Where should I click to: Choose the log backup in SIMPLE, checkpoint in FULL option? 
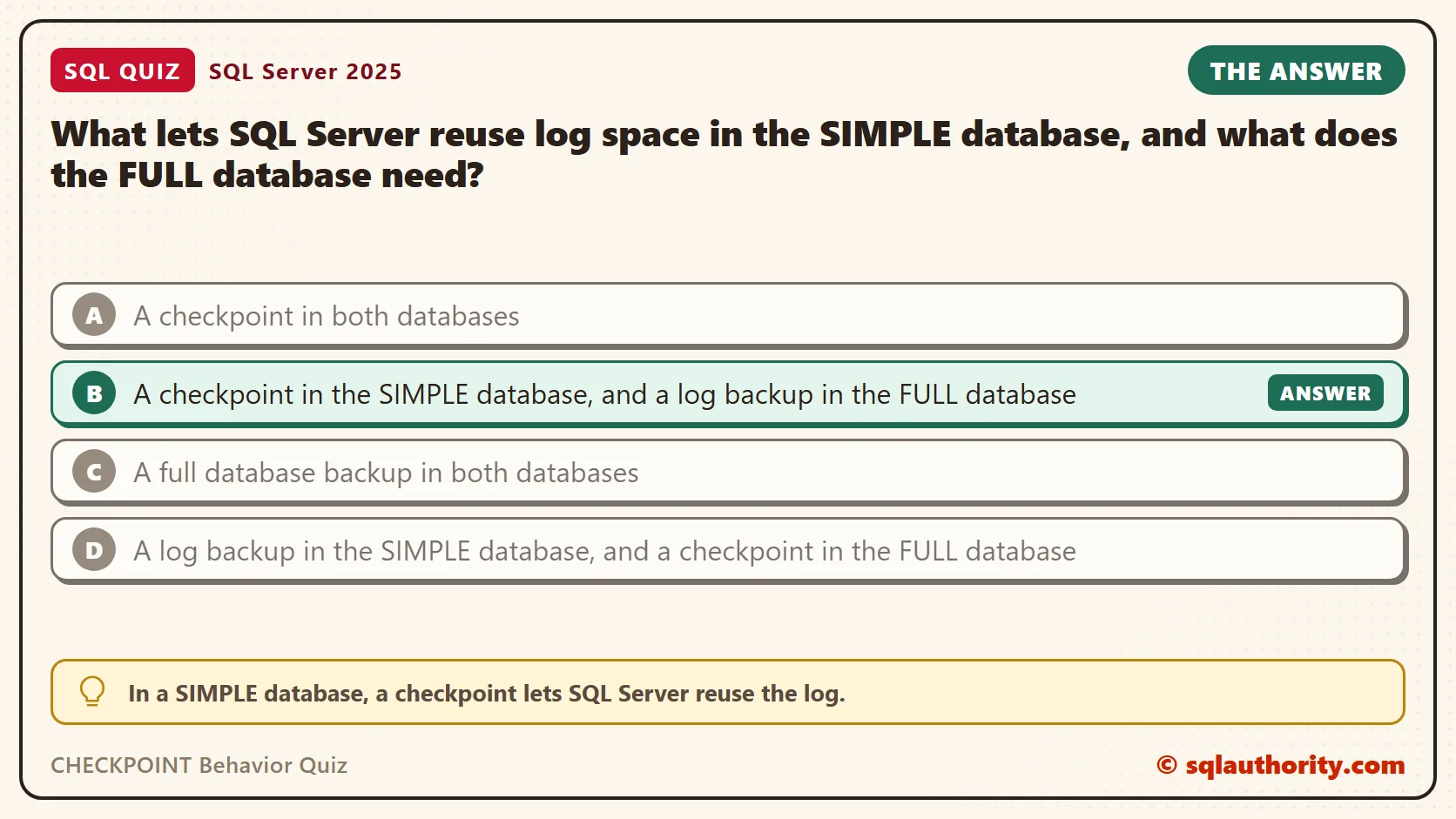(x=729, y=550)
